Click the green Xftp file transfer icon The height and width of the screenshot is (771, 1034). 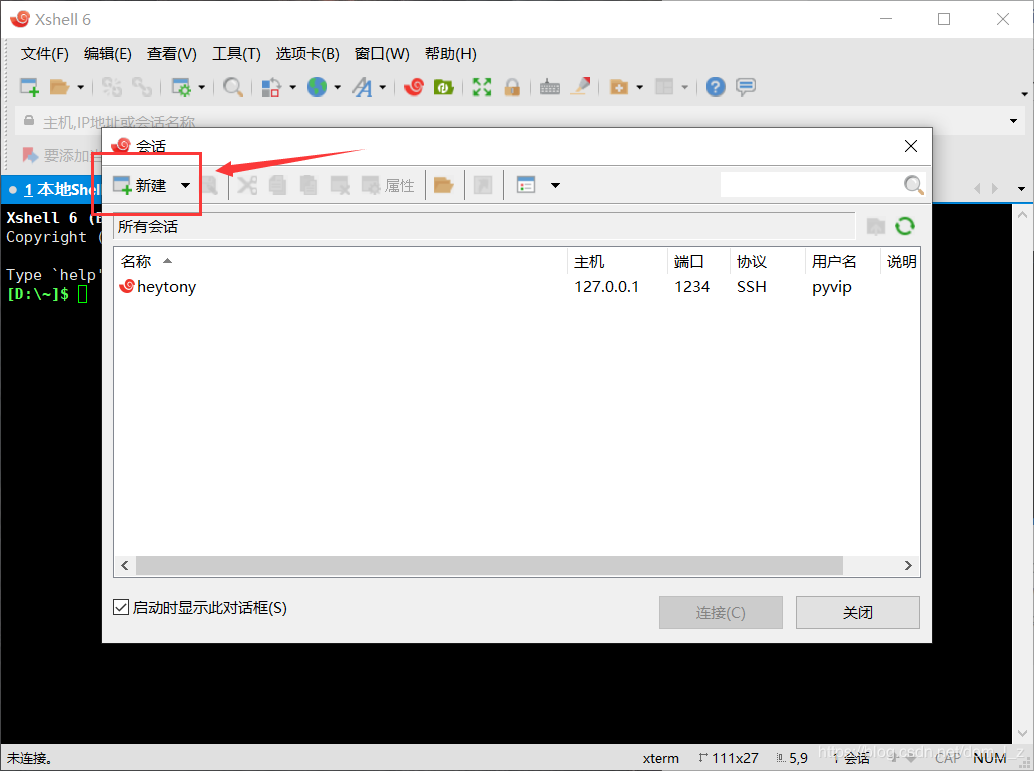443,87
